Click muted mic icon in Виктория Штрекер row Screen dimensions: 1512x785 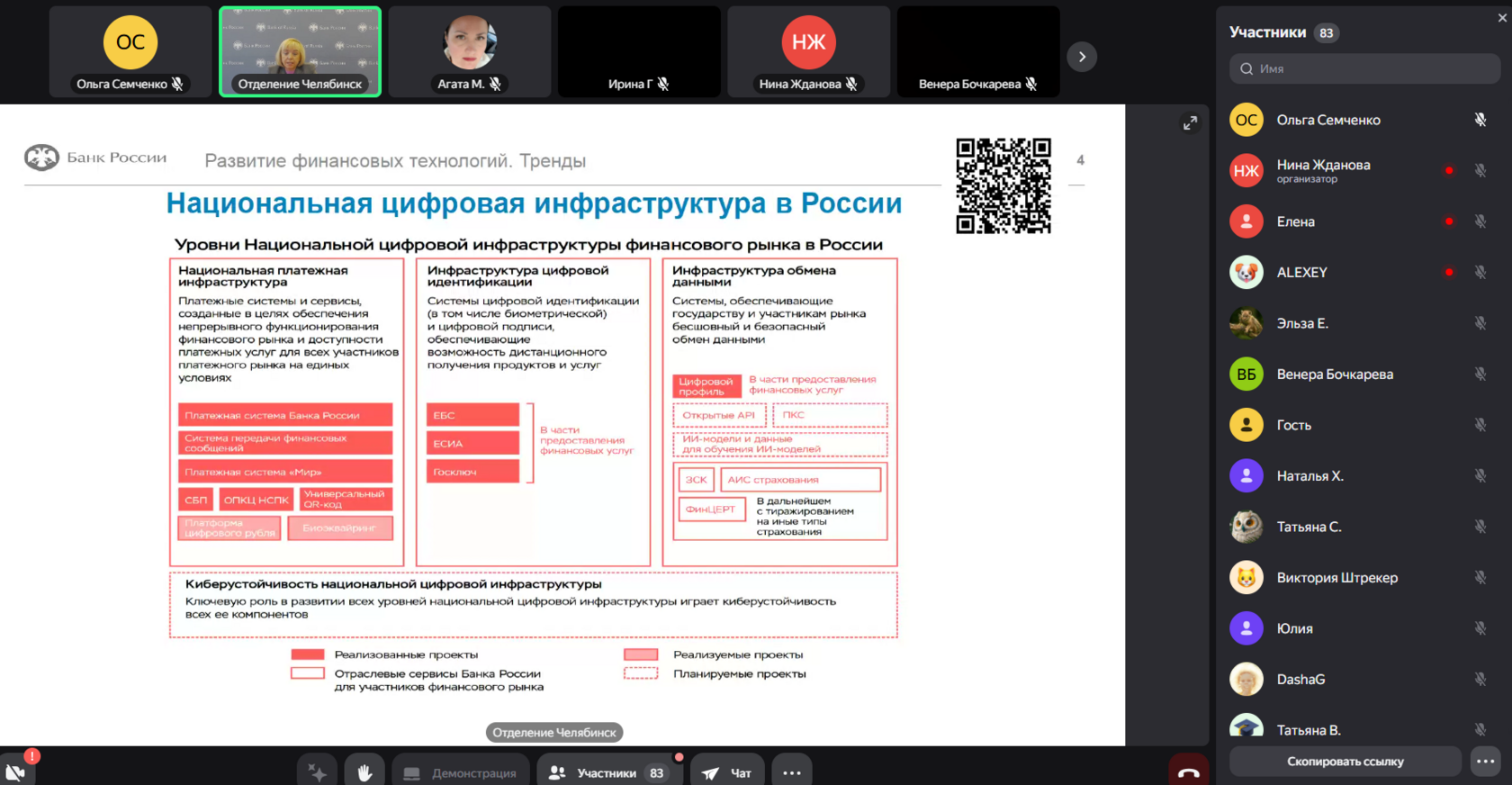[x=1480, y=577]
